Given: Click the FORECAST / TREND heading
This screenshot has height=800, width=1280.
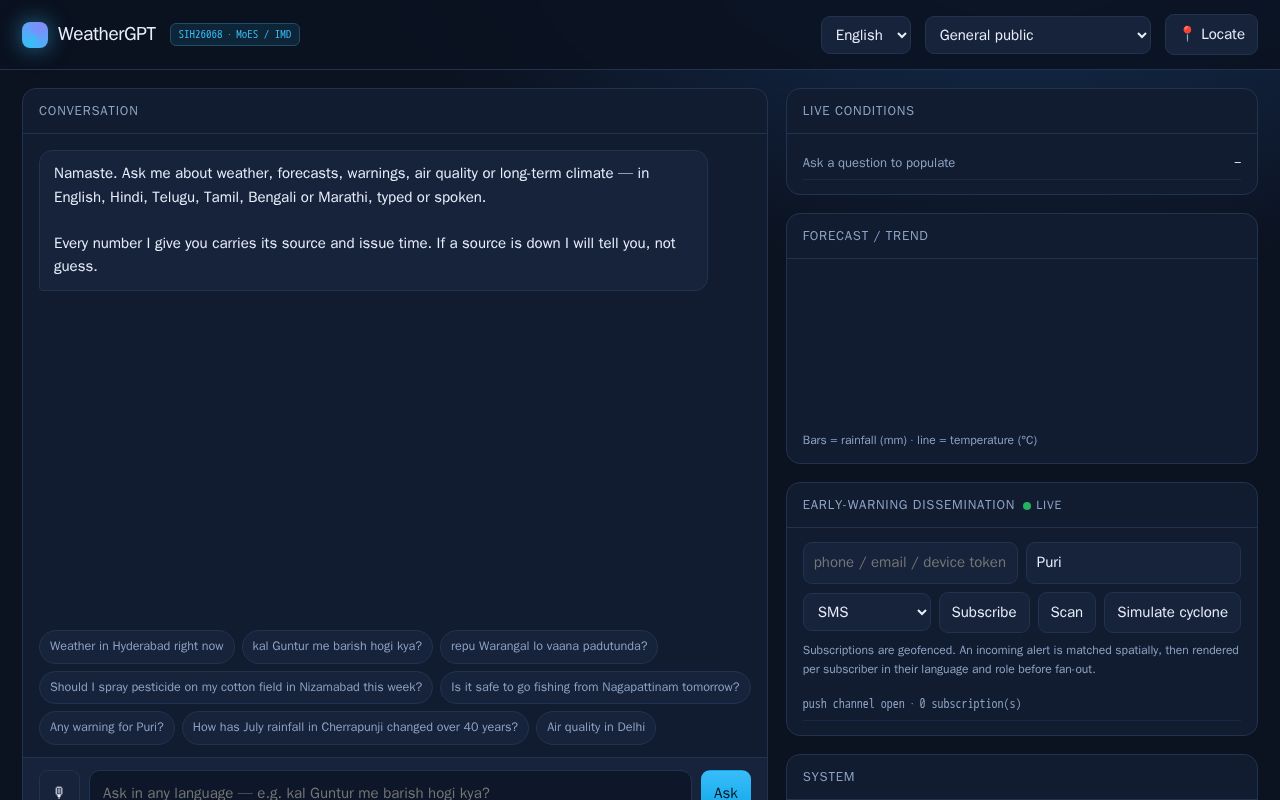Looking at the screenshot, I should [x=866, y=236].
